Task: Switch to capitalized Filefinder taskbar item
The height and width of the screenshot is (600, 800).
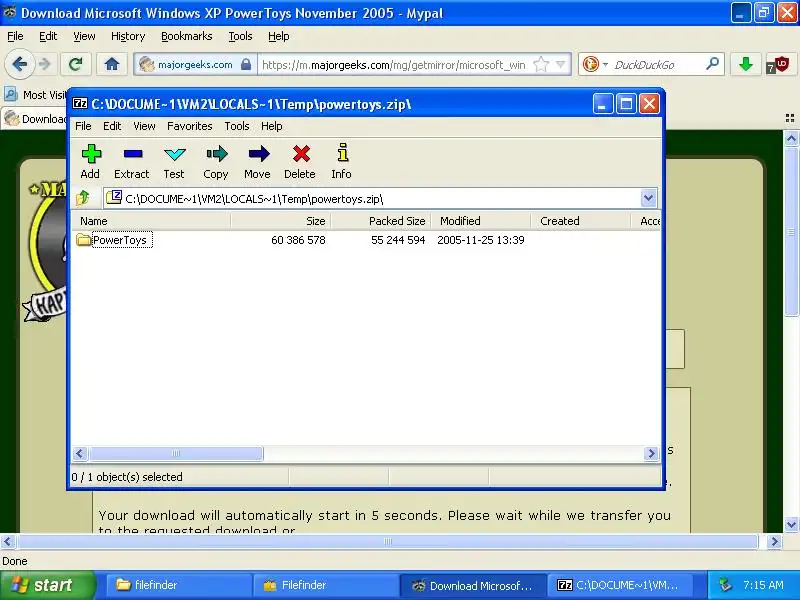Action: (x=326, y=585)
